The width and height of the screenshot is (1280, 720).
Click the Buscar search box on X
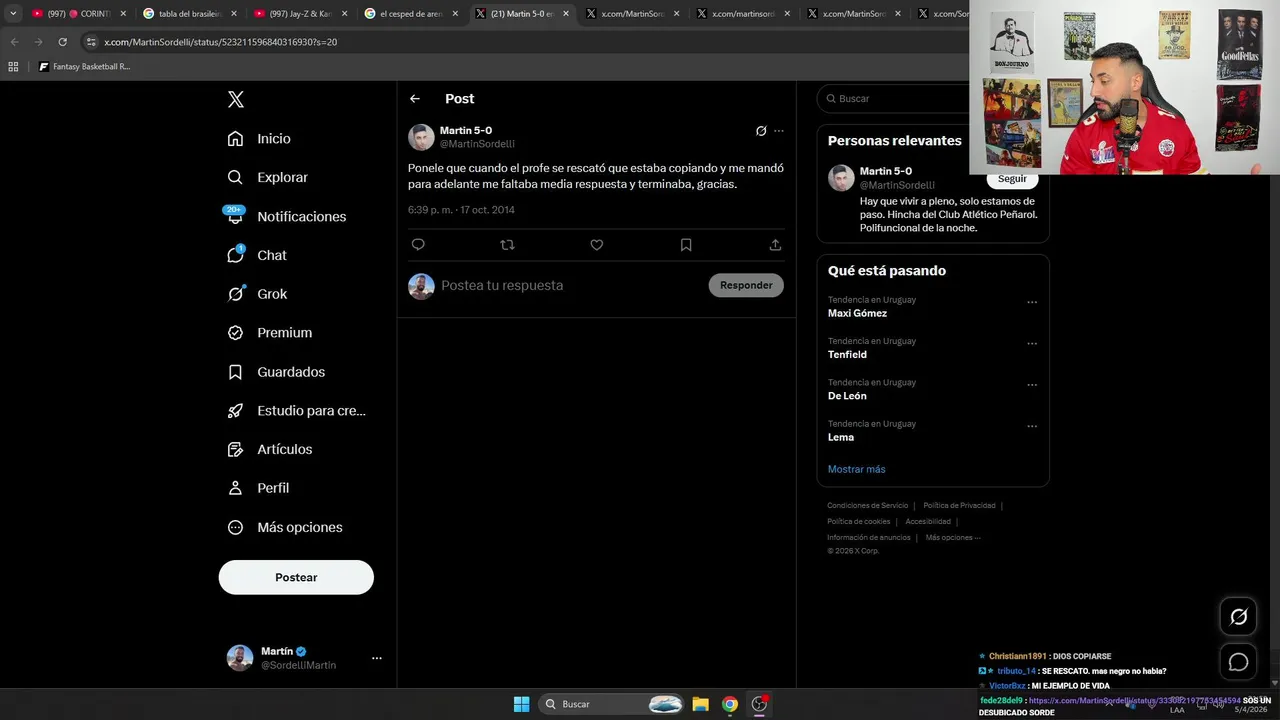[895, 99]
